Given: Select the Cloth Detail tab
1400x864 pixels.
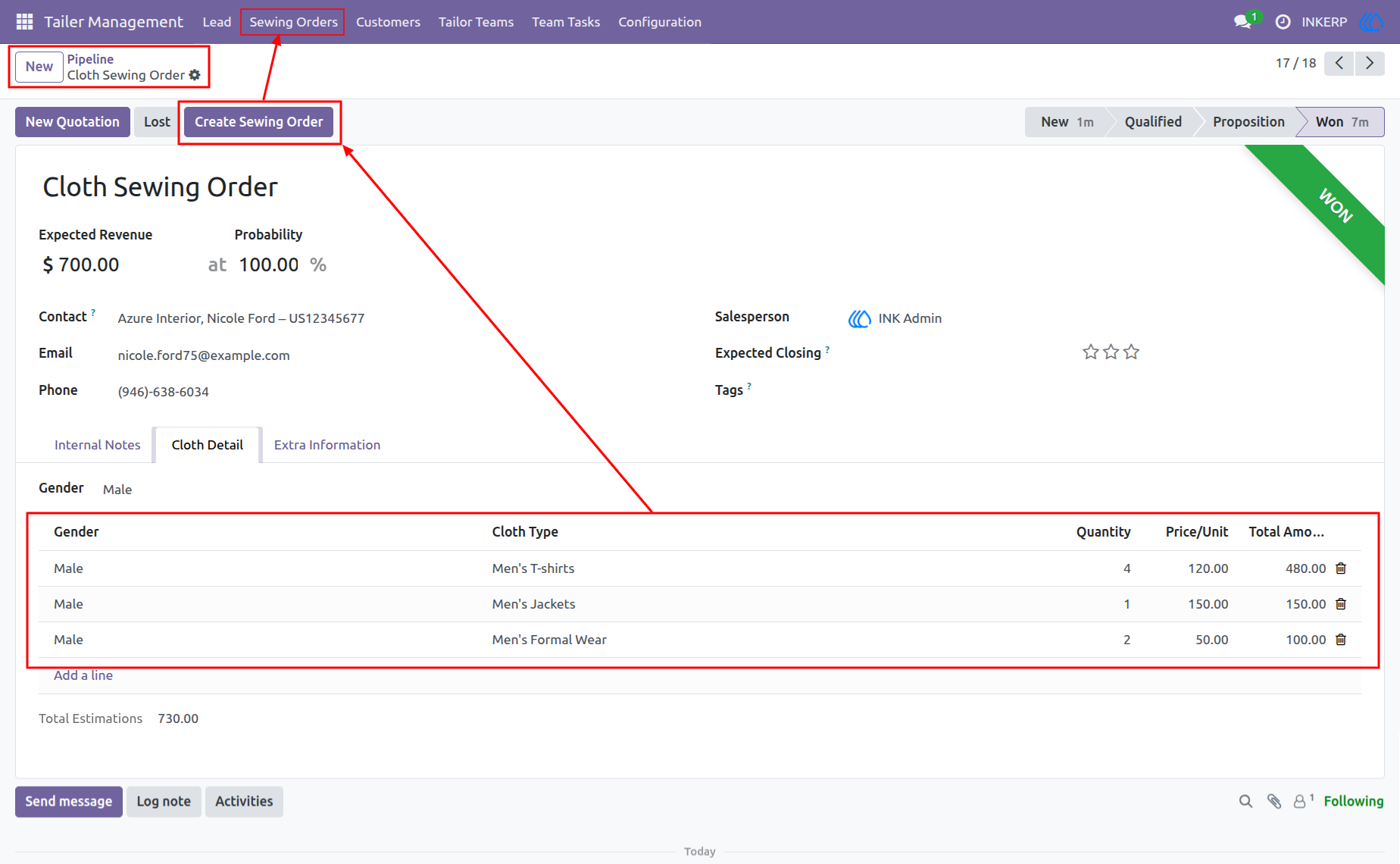Looking at the screenshot, I should tap(207, 445).
